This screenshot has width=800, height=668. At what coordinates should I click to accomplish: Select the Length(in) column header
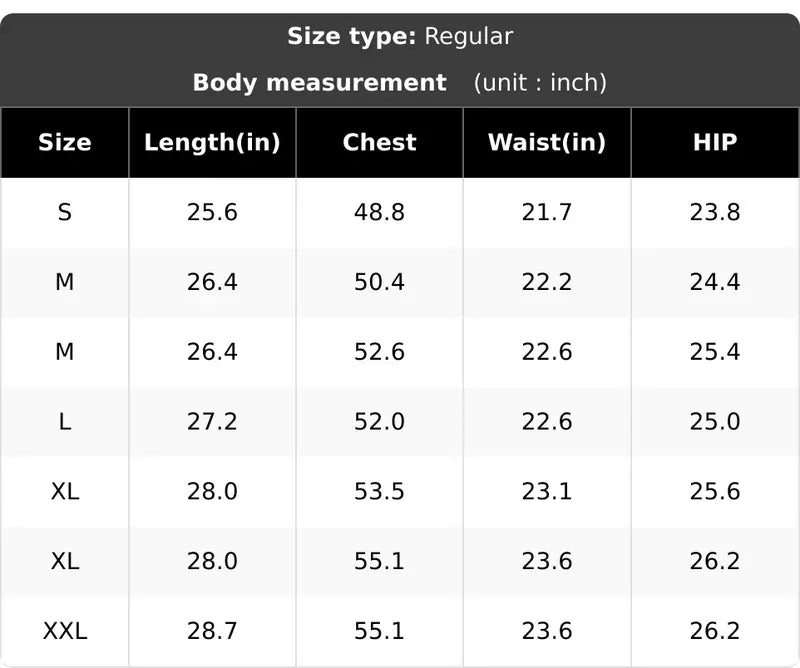click(212, 142)
